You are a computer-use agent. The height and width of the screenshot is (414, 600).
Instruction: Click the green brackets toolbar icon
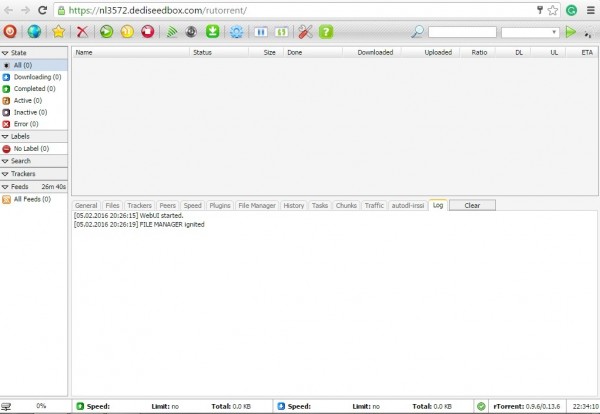coord(282,32)
